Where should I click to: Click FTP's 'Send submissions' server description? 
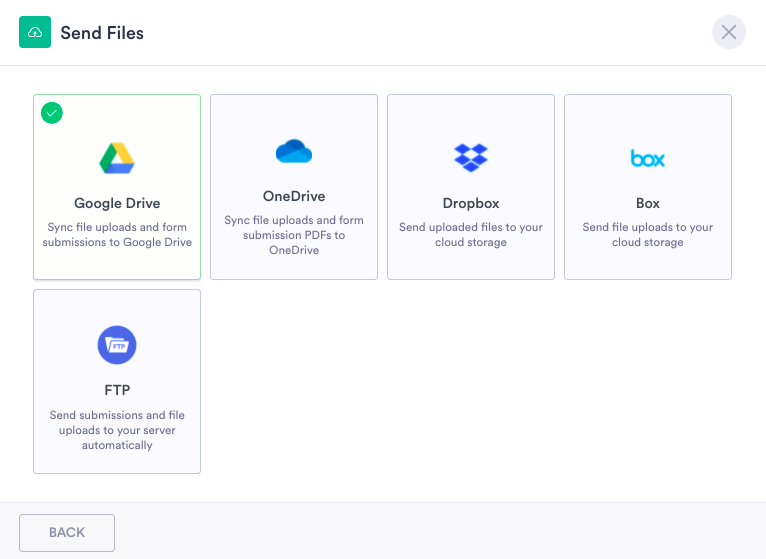(117, 430)
